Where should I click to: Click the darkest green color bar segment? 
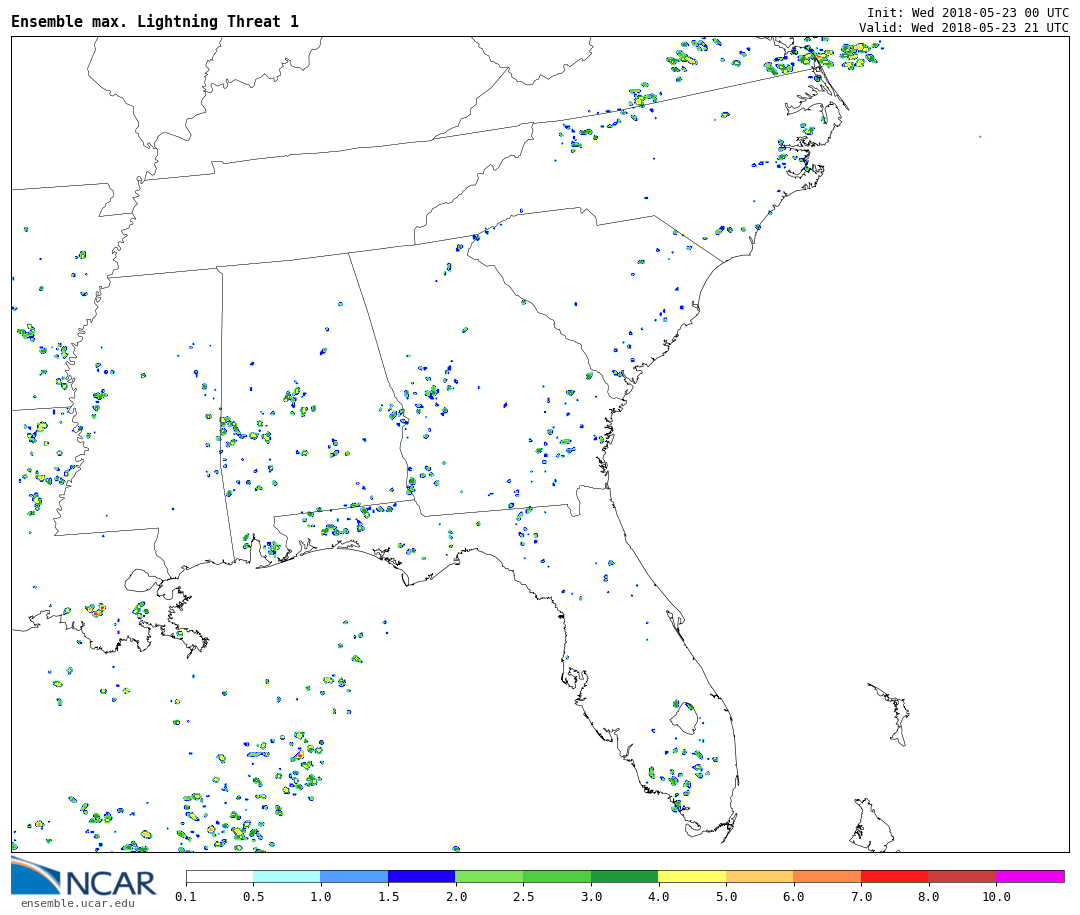tap(624, 876)
